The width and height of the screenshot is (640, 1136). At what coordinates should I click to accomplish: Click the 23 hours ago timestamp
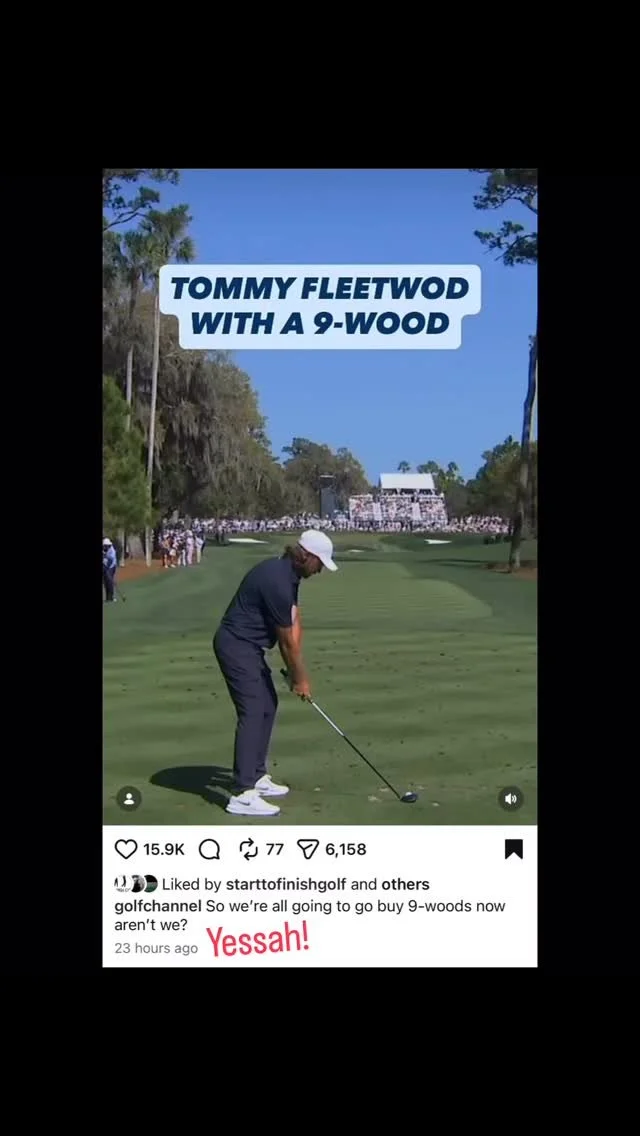click(156, 948)
